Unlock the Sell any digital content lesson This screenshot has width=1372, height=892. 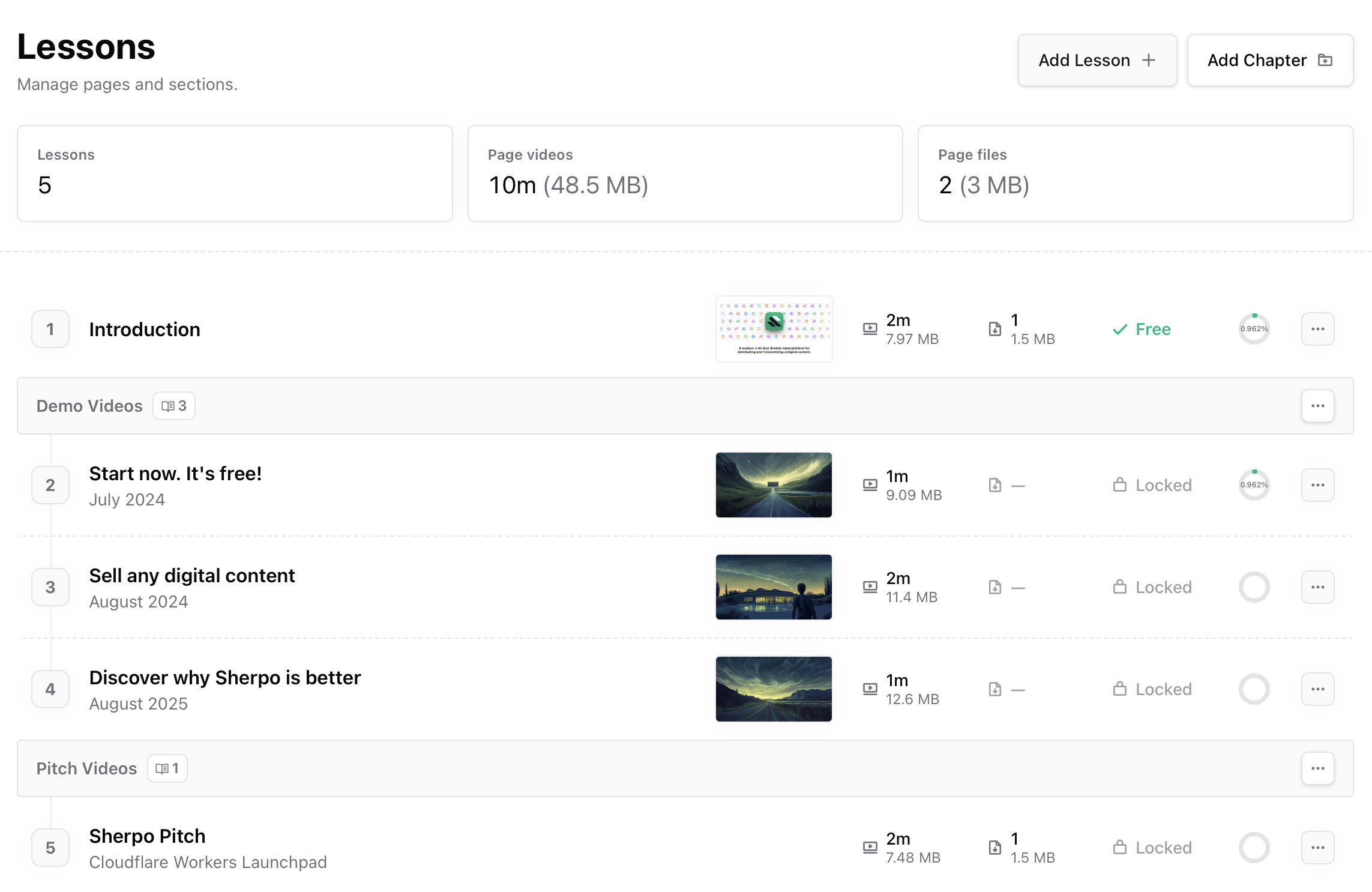pos(1152,586)
